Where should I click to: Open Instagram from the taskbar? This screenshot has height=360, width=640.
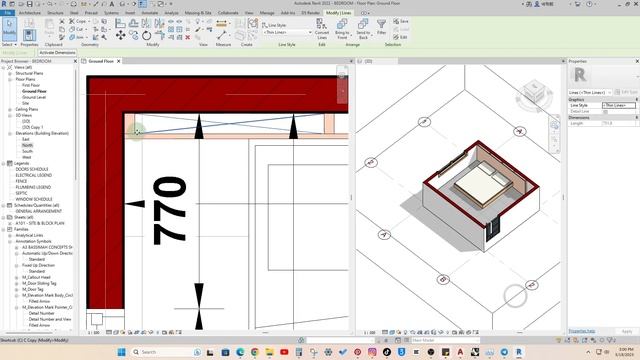coord(372,352)
